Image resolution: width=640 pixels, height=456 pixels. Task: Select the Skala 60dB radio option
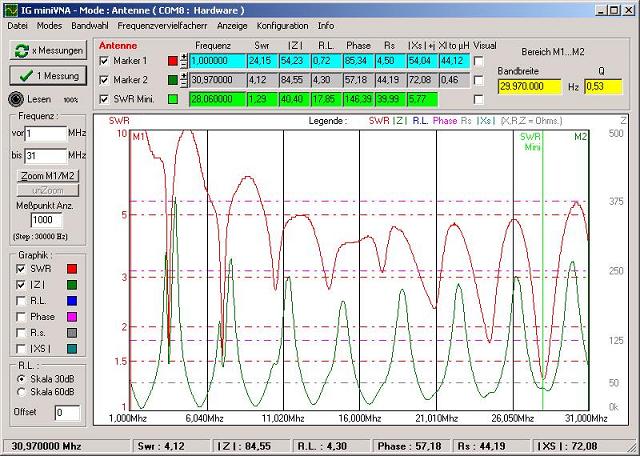coord(22,391)
